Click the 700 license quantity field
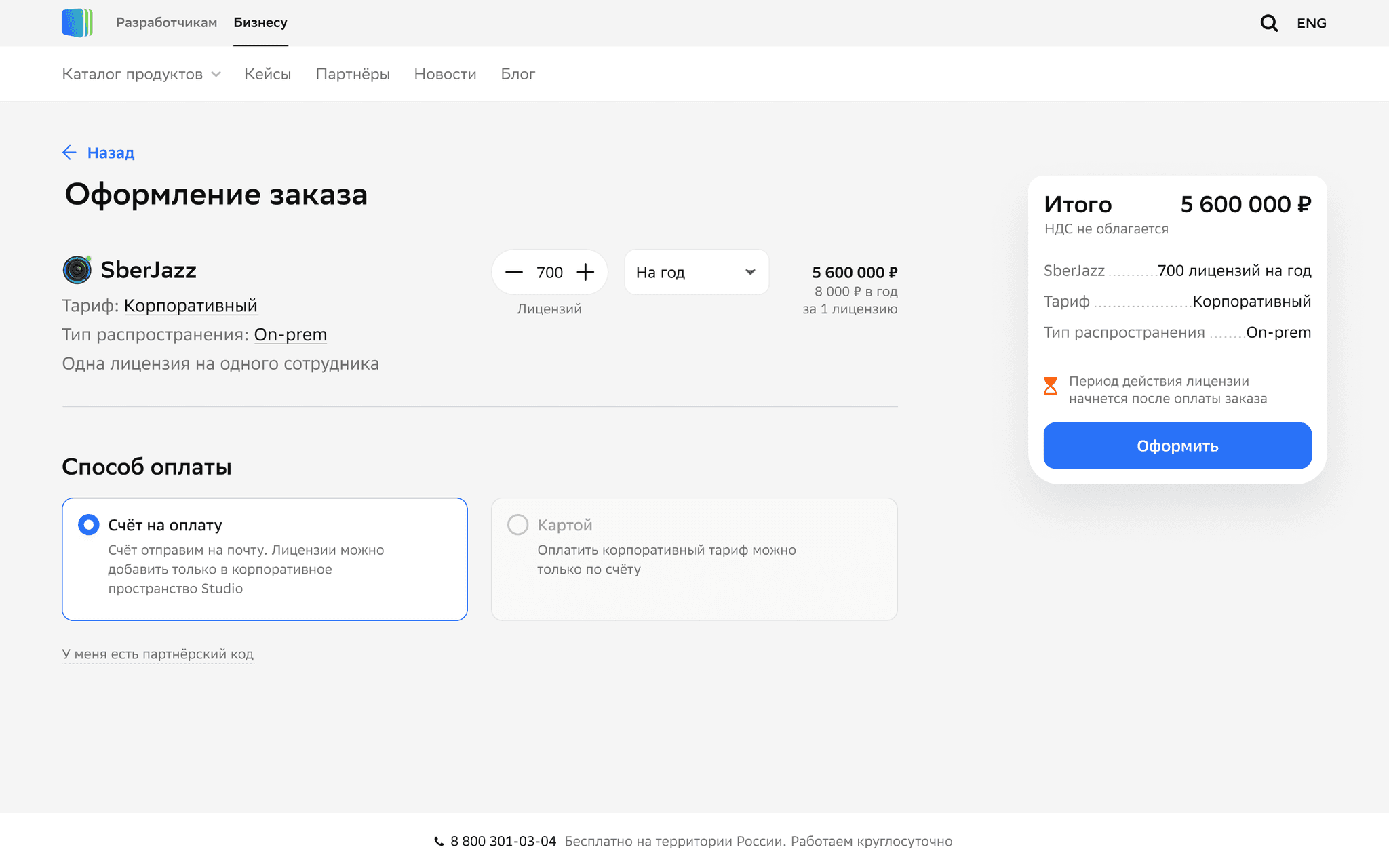 (x=549, y=272)
